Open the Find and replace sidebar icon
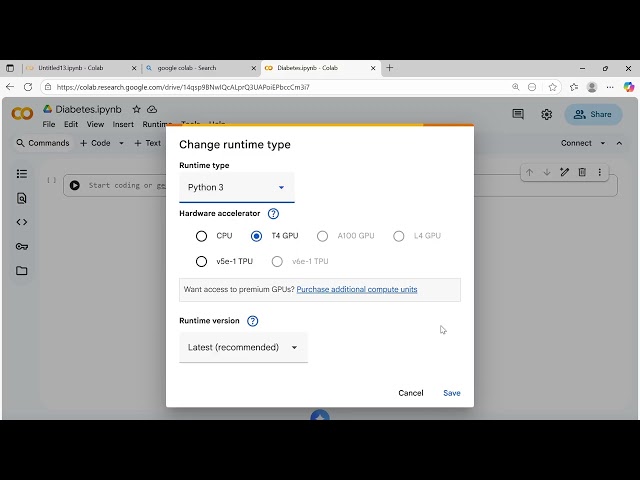 (22, 198)
